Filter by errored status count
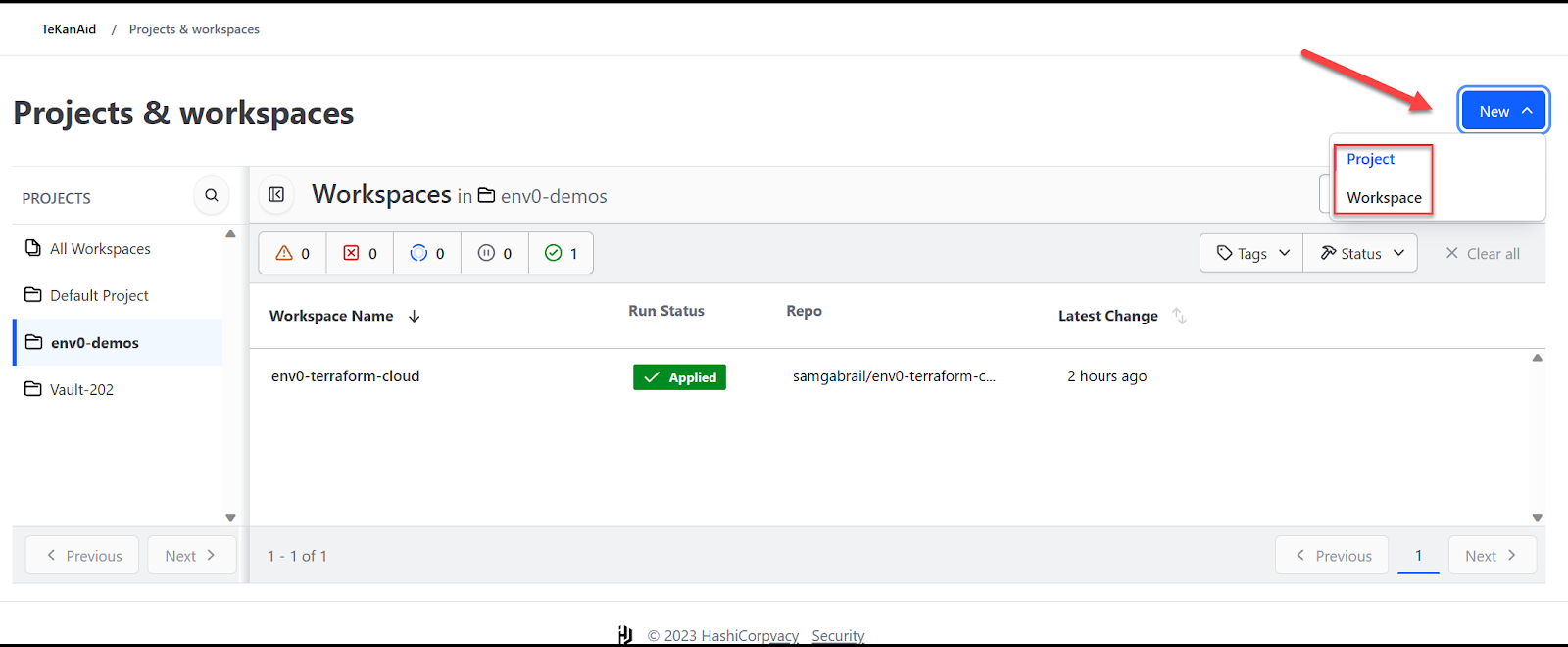1568x647 pixels. point(360,253)
